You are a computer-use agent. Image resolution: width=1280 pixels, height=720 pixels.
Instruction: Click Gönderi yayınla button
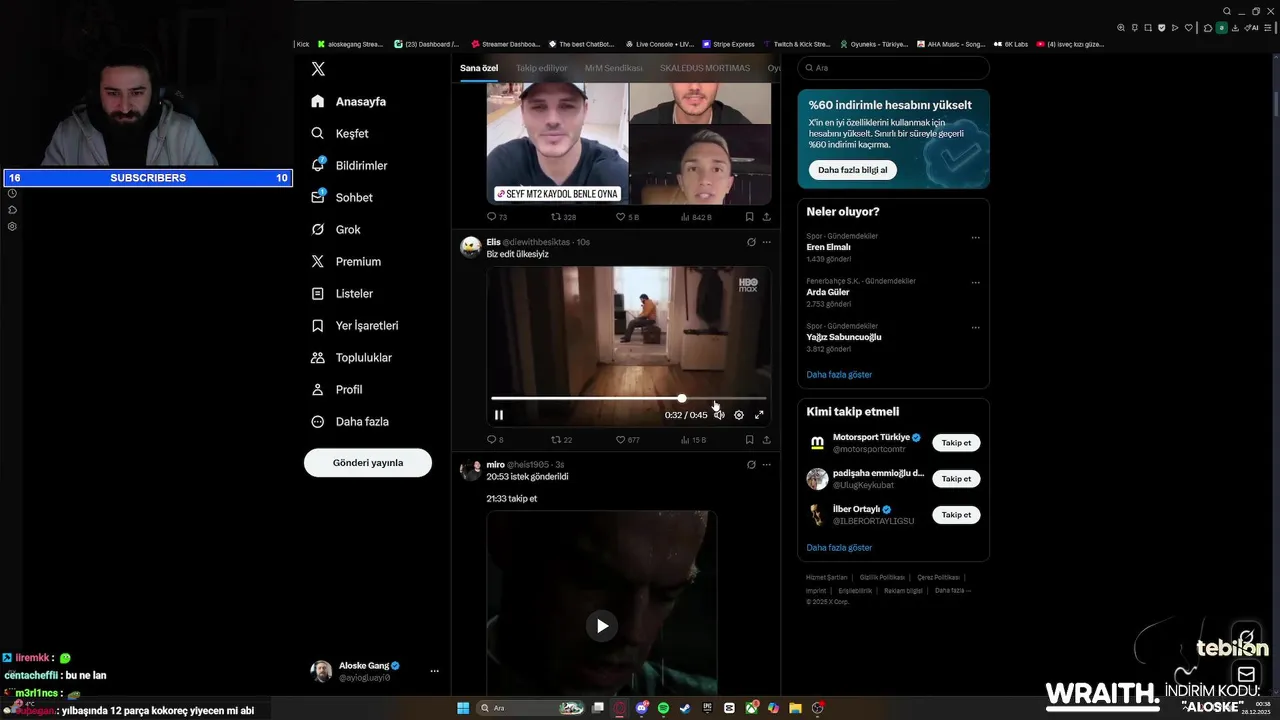pyautogui.click(x=368, y=463)
